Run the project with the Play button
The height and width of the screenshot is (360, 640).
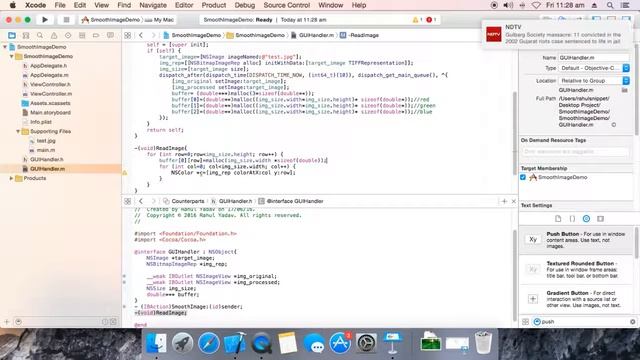[45, 20]
